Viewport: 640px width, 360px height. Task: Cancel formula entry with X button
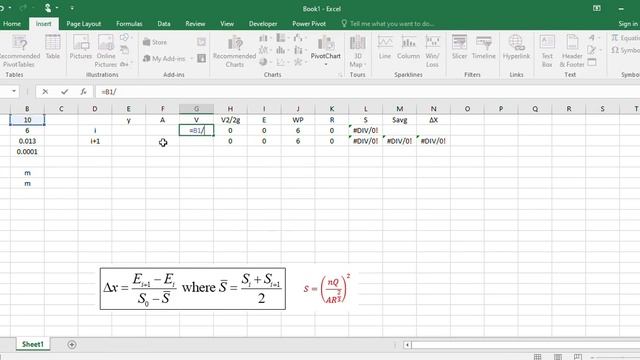[x=45, y=92]
